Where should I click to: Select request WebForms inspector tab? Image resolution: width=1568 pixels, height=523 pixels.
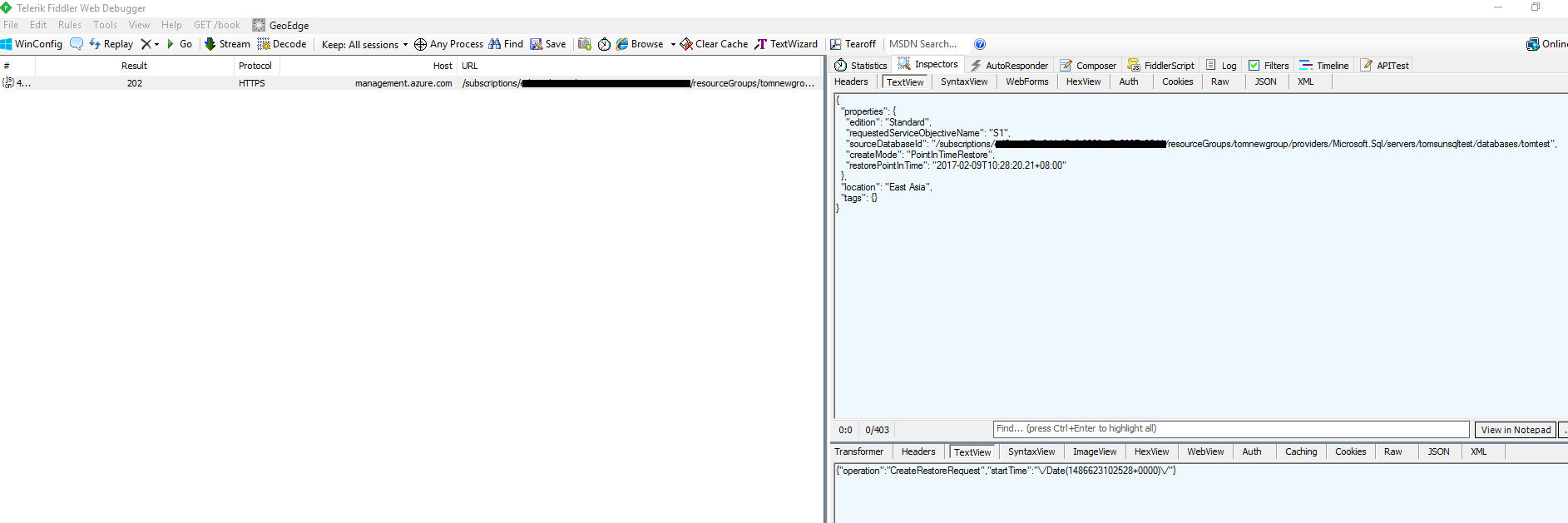1027,81
